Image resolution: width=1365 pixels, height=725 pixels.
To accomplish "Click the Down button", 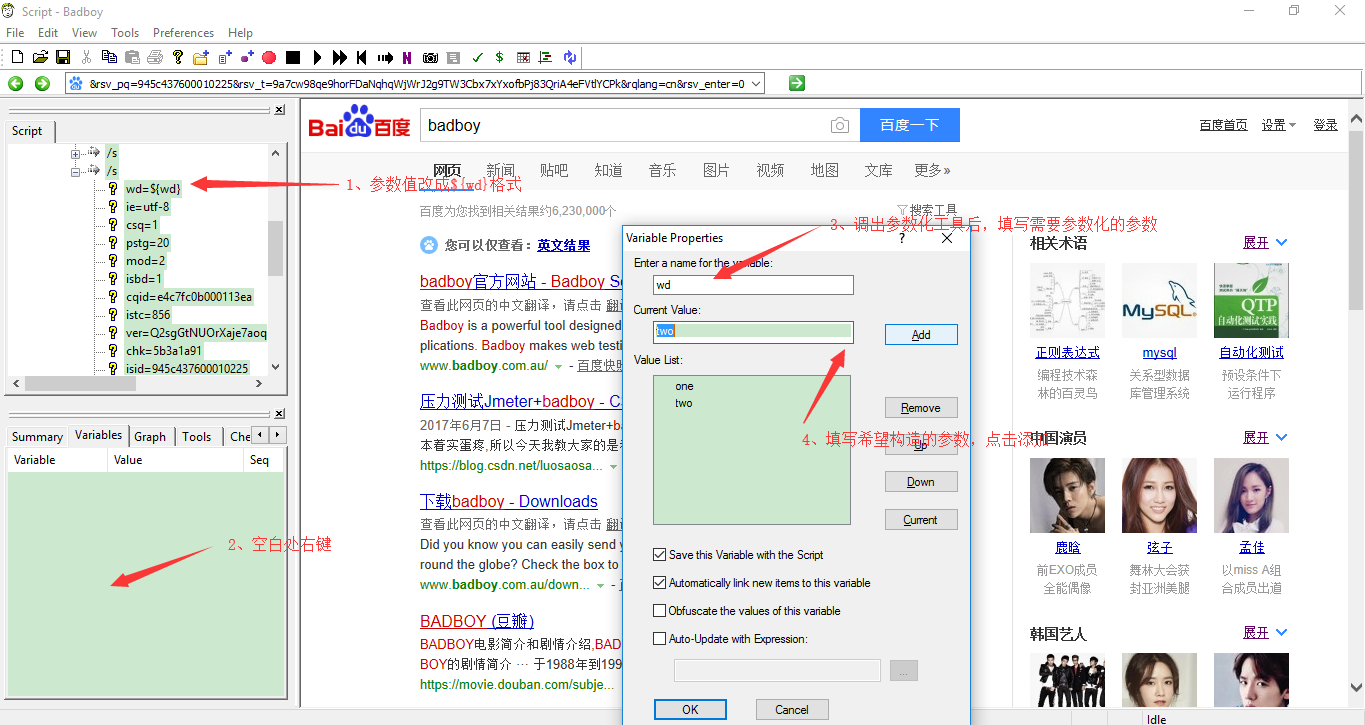I will tap(921, 482).
